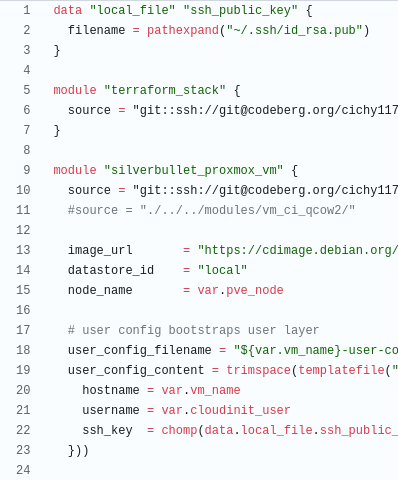Screen dimensions: 398x480
Task: Select line number 2 in gutter
Action: [27, 30]
